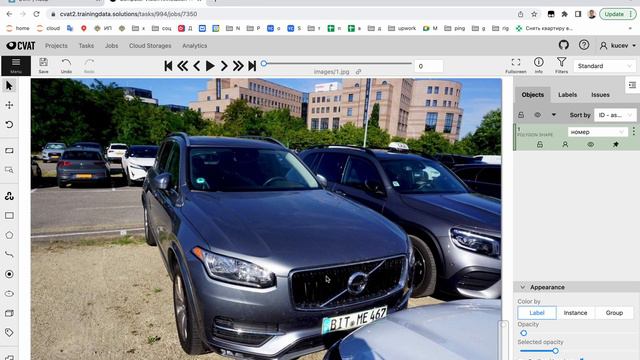The width and height of the screenshot is (640, 360).
Task: Select the draw points tool
Action: click(x=9, y=274)
